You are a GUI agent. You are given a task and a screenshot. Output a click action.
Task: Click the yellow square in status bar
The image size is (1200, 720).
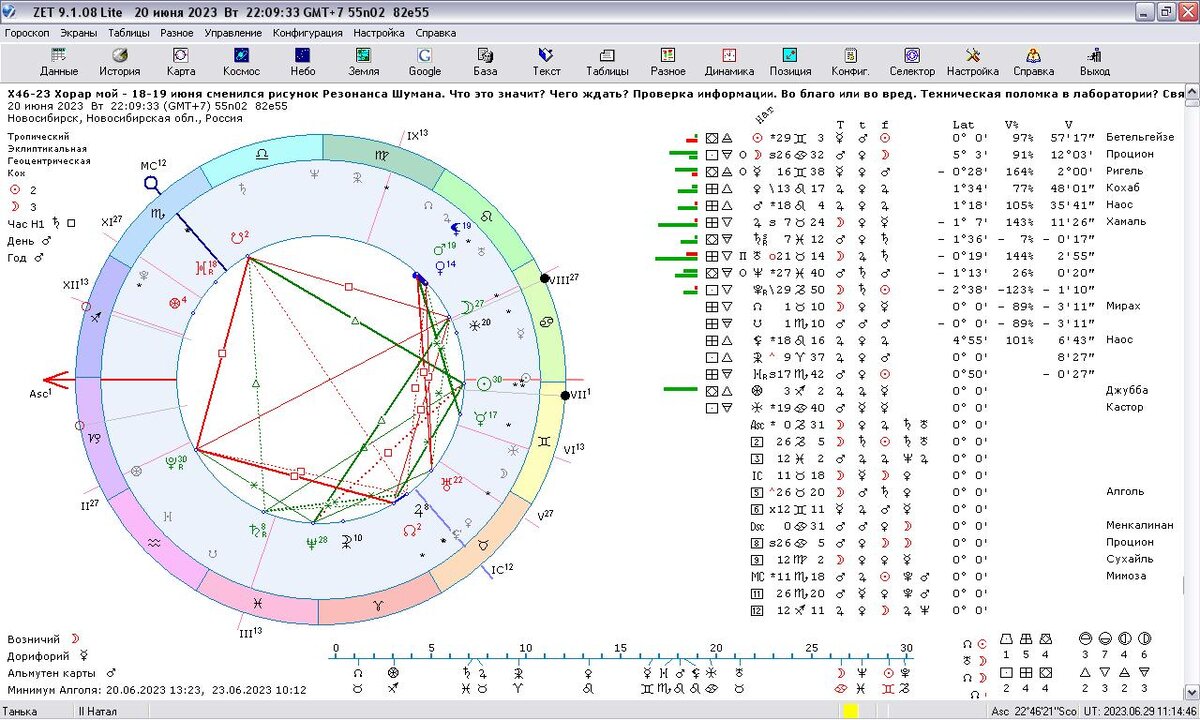click(x=850, y=711)
